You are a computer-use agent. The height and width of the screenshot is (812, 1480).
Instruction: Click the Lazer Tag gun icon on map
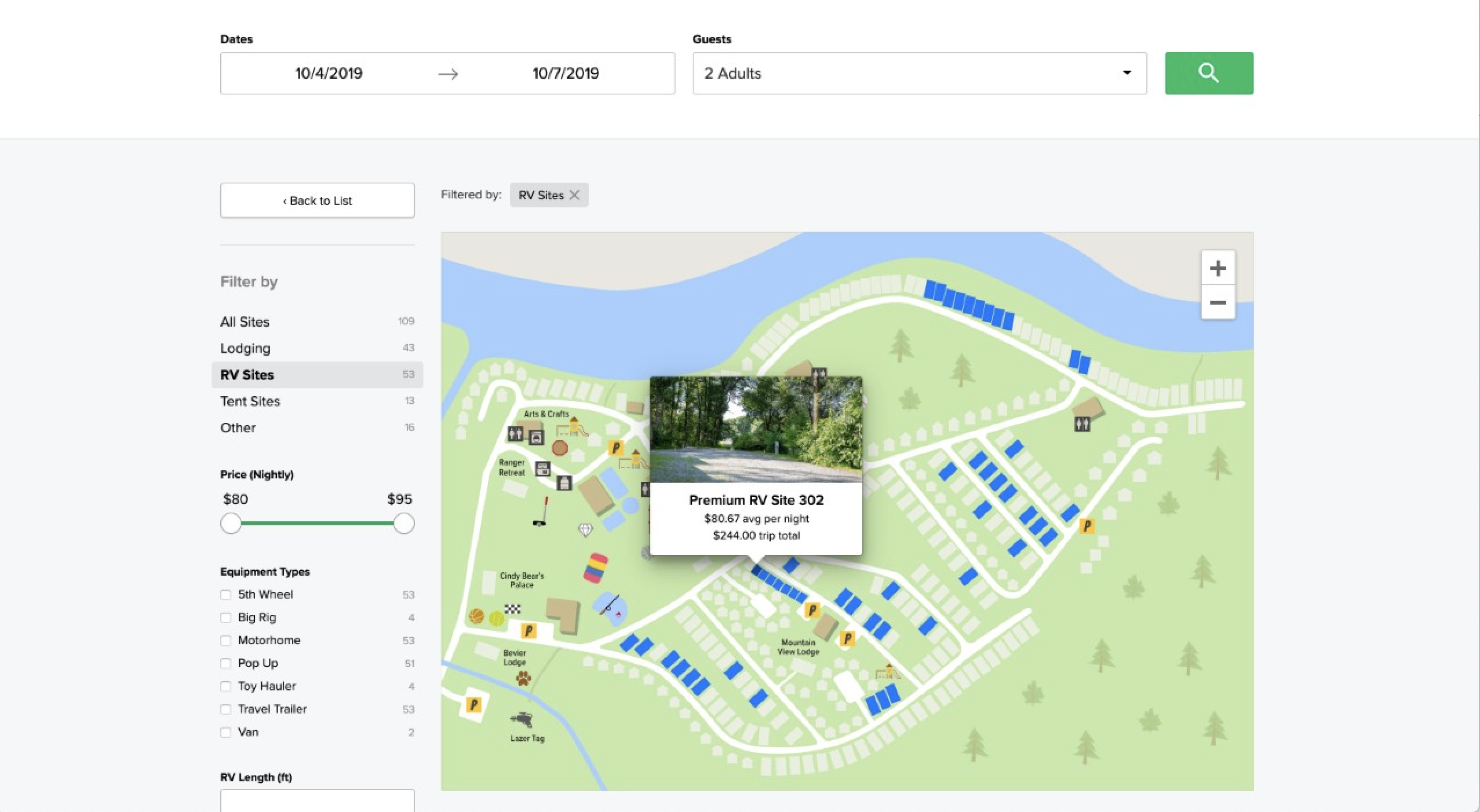pyautogui.click(x=522, y=720)
